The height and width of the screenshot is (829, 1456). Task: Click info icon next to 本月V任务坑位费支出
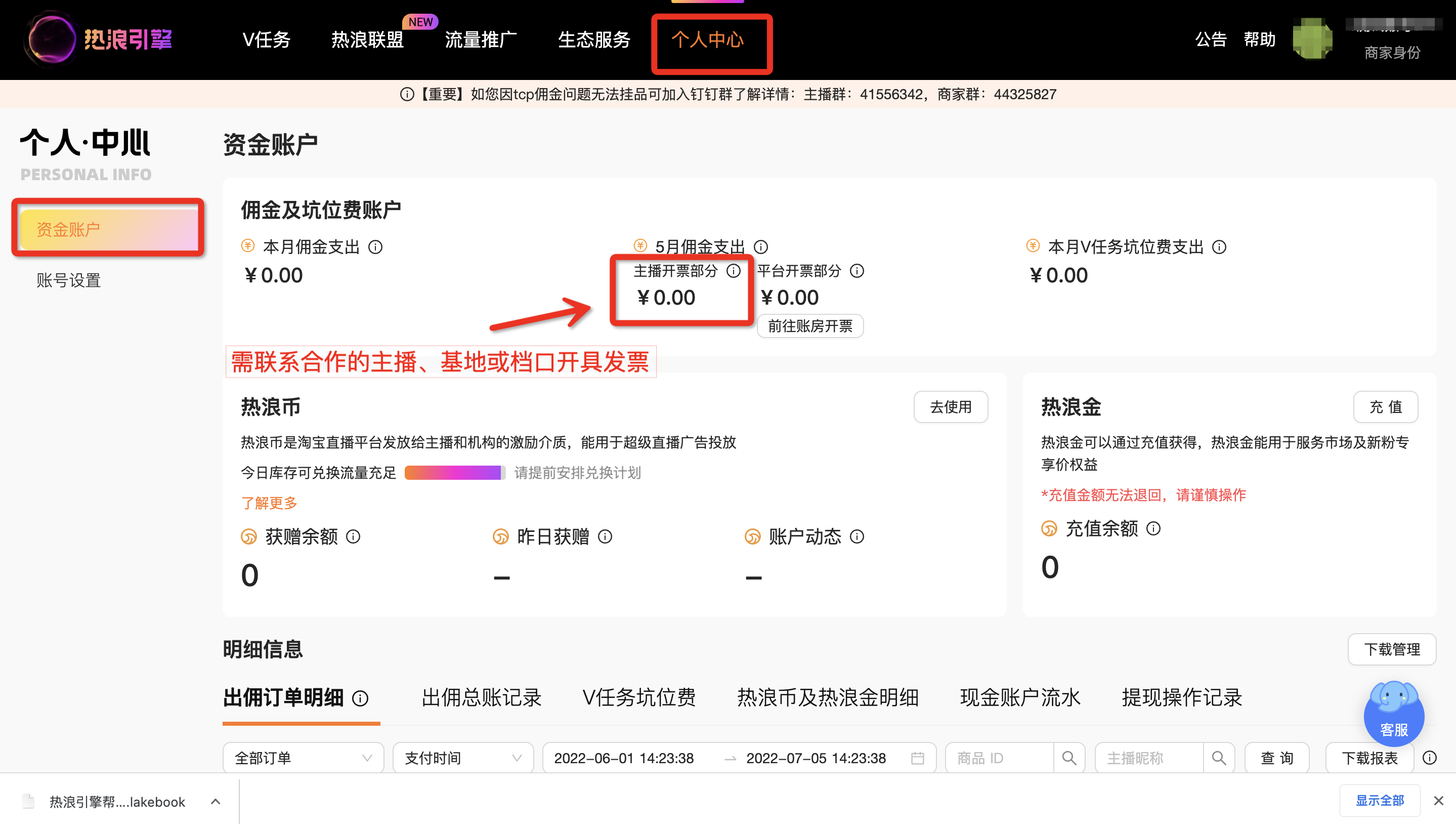1219,247
